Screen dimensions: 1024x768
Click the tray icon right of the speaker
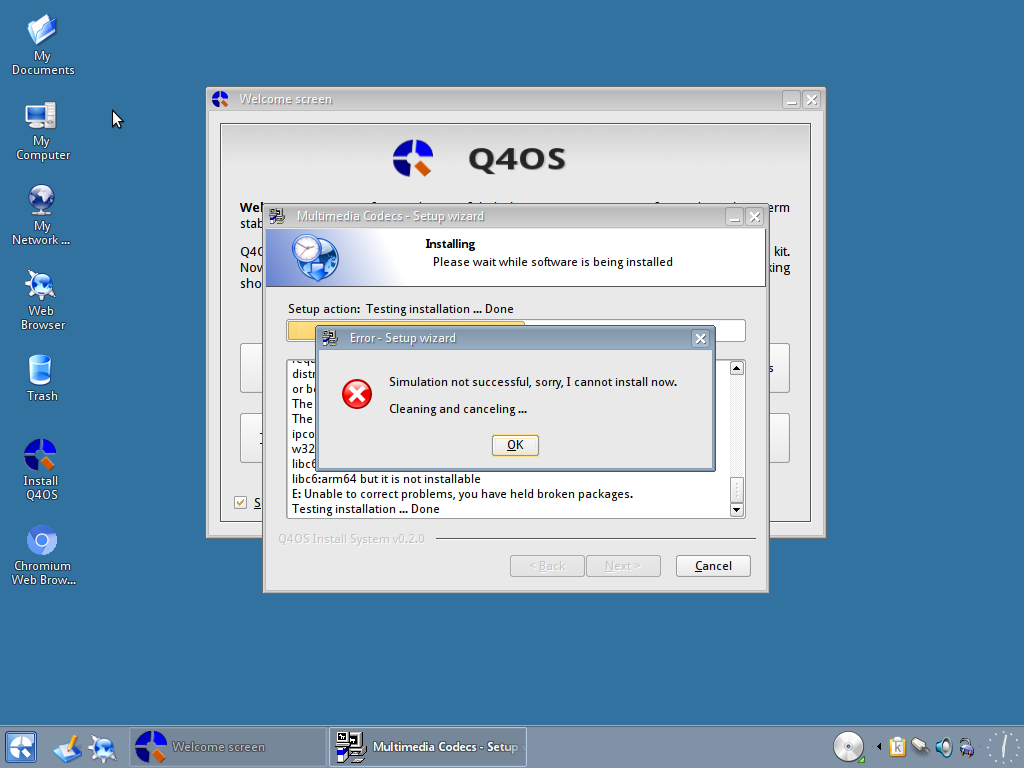click(x=967, y=746)
